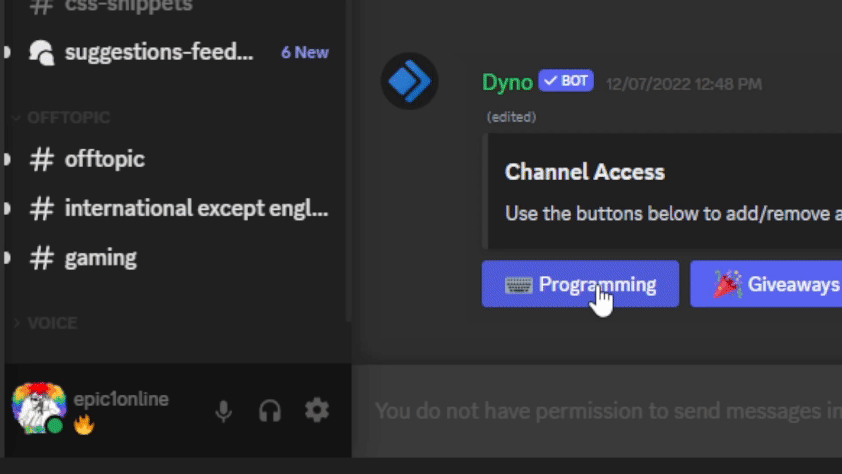Deafen audio with the headphones icon

tap(270, 411)
